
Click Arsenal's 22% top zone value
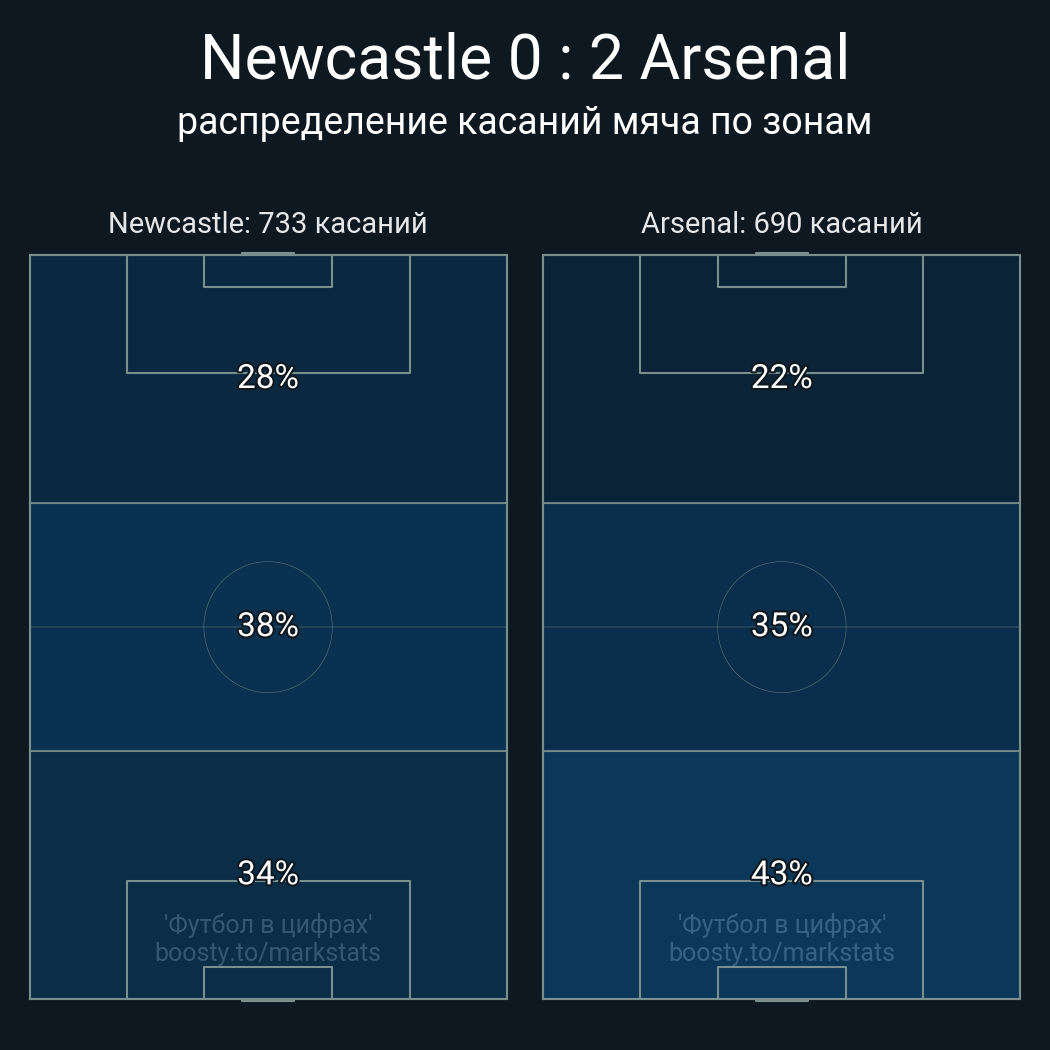click(x=781, y=377)
